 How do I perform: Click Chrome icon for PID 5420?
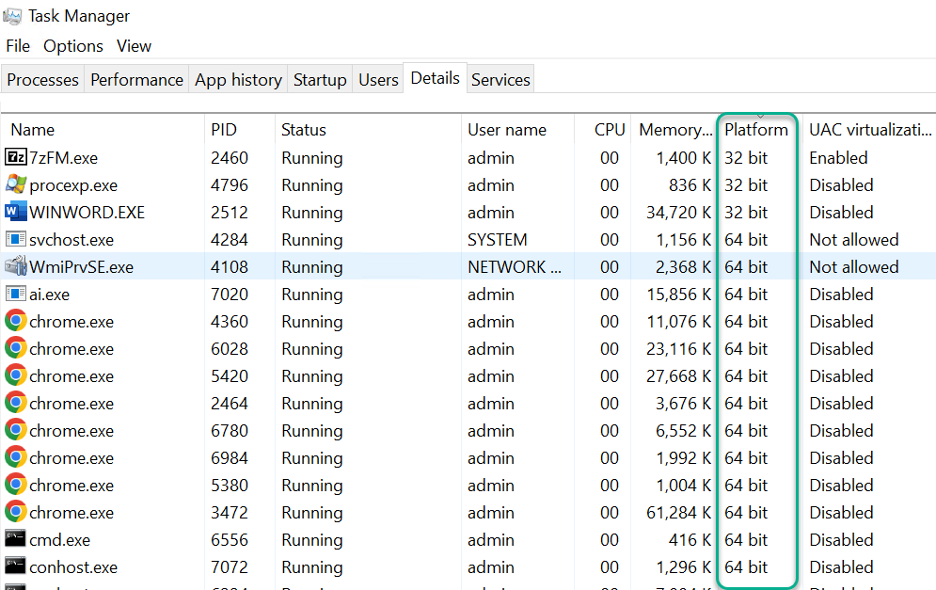click(16, 376)
